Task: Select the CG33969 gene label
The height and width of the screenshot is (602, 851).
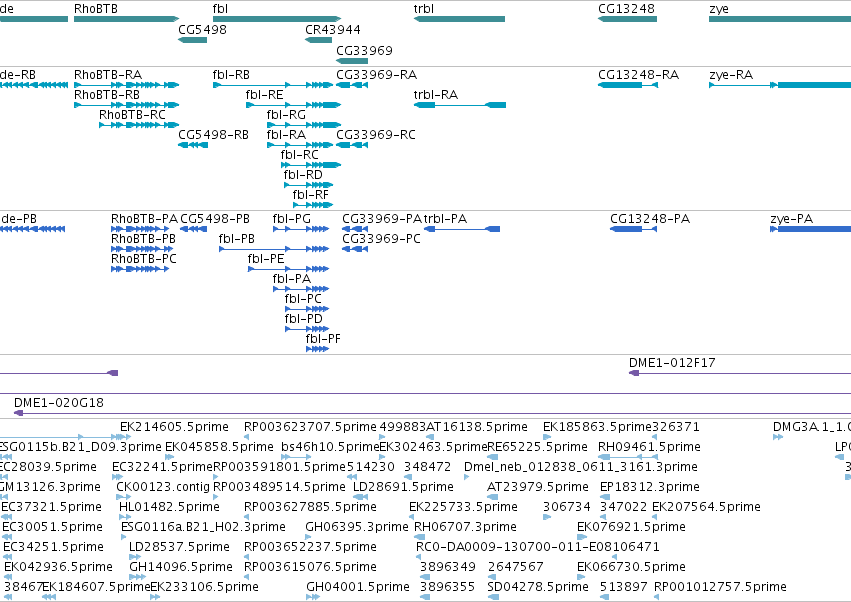Action: (364, 50)
